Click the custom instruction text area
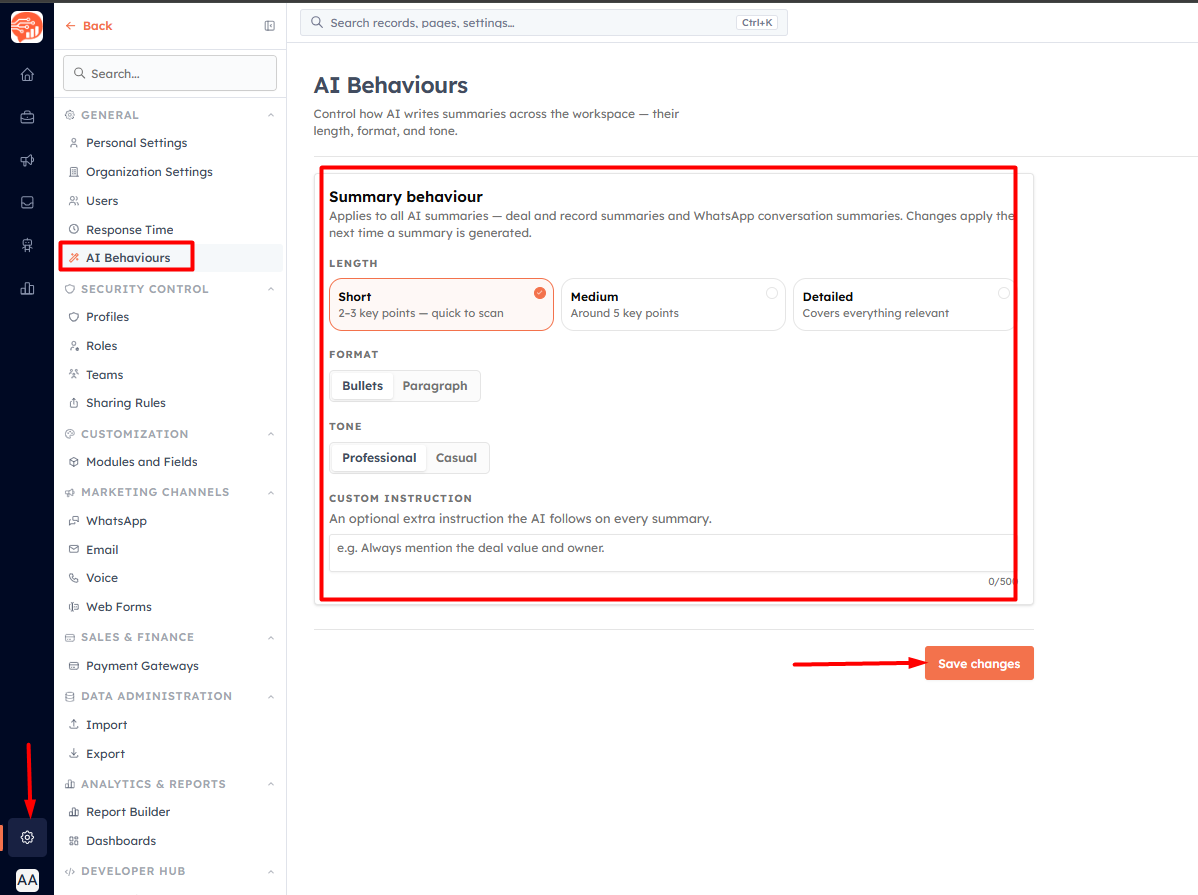The width and height of the screenshot is (1198, 895). coord(672,553)
